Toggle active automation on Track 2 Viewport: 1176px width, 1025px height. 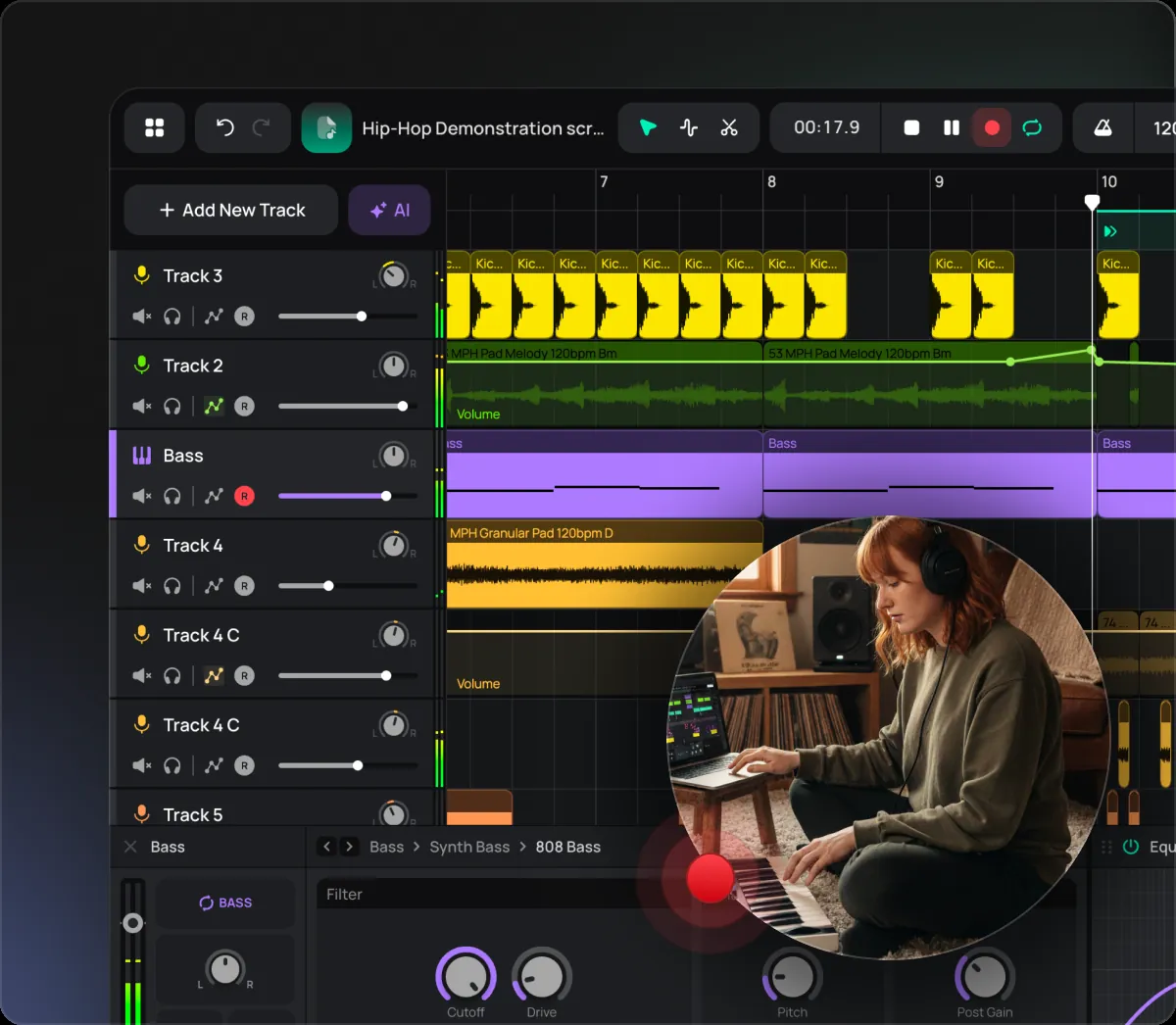coord(214,406)
